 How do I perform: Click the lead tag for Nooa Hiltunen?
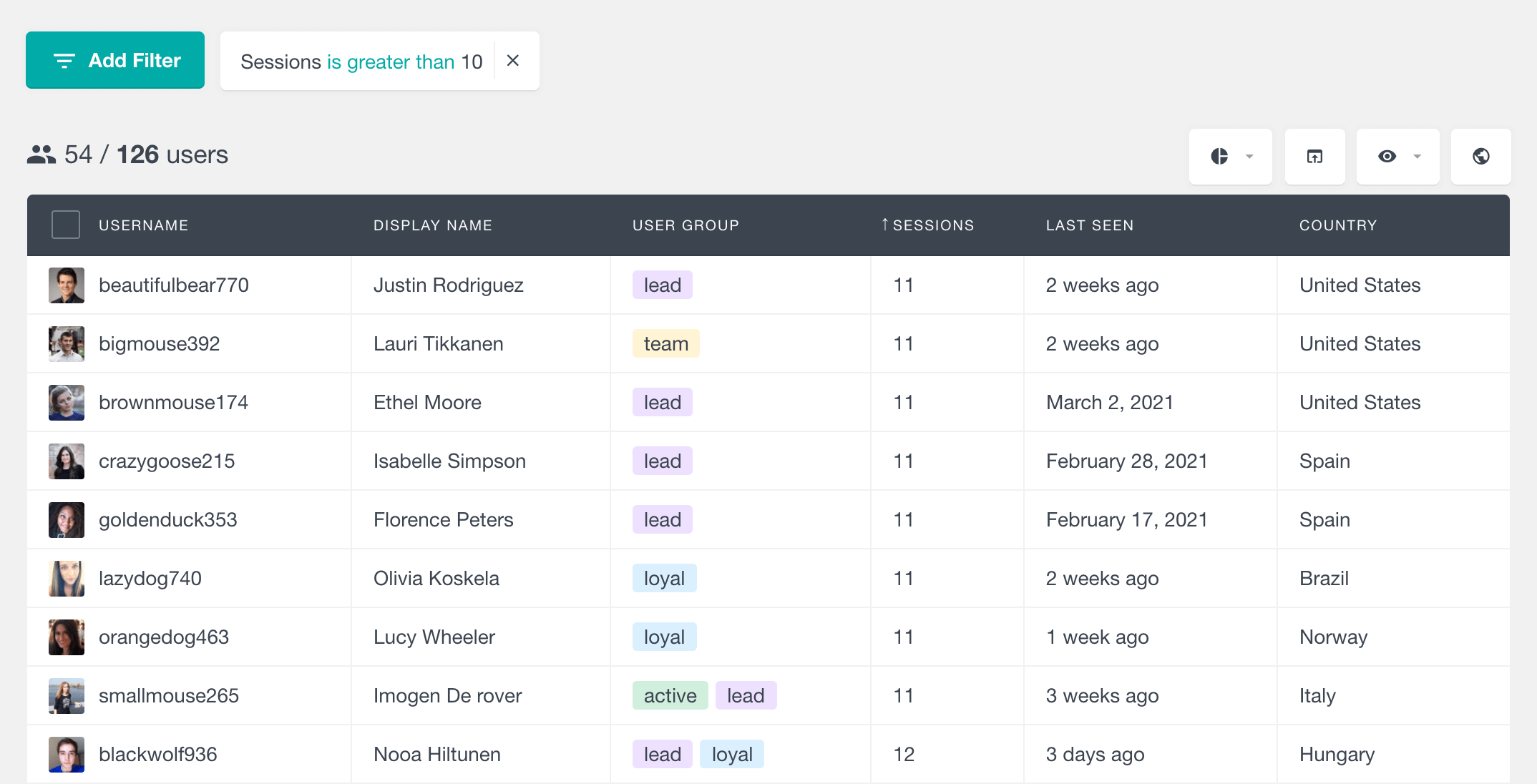pos(663,754)
